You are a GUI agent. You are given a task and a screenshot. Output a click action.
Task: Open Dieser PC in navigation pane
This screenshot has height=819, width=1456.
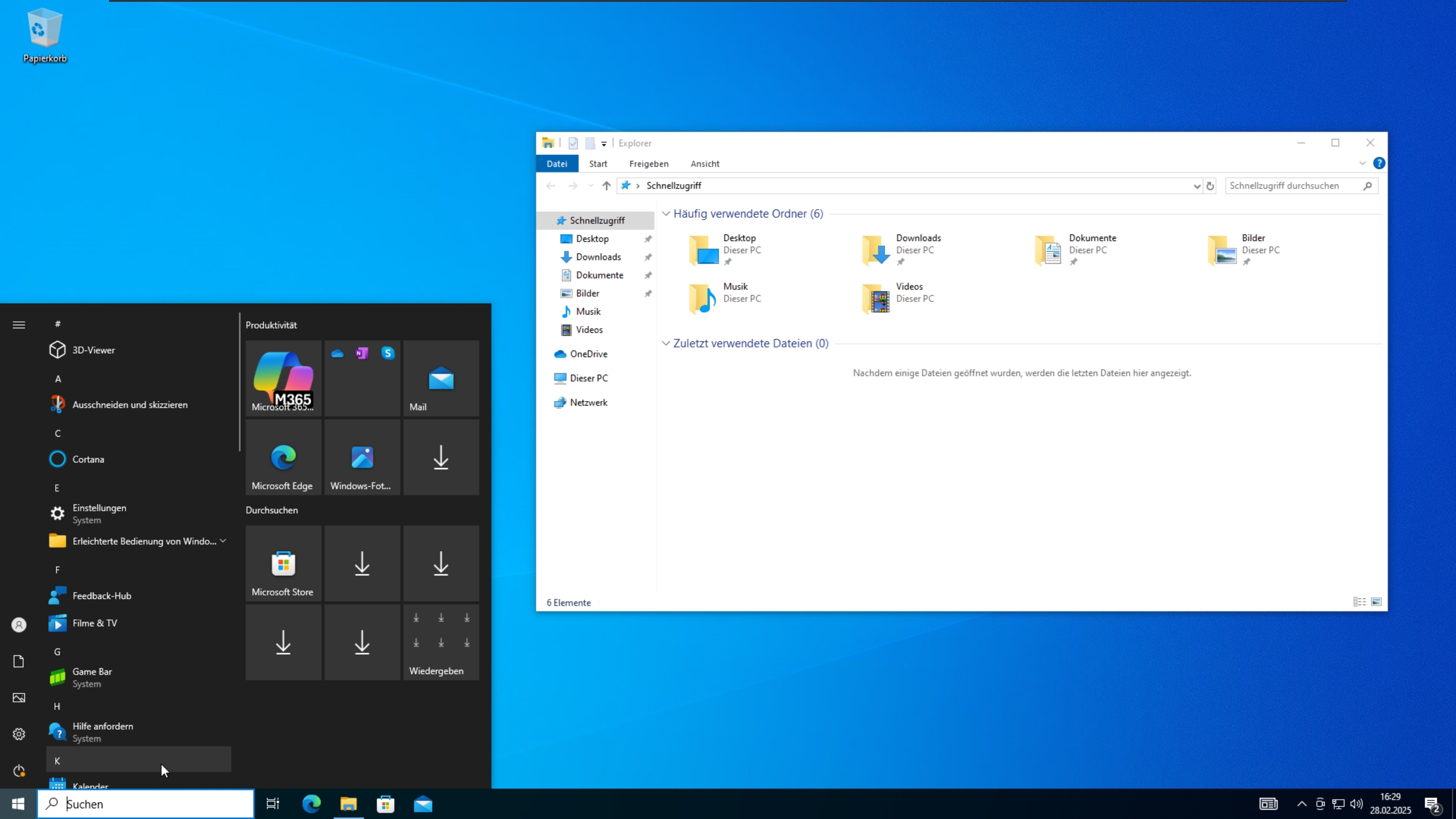[x=589, y=378]
